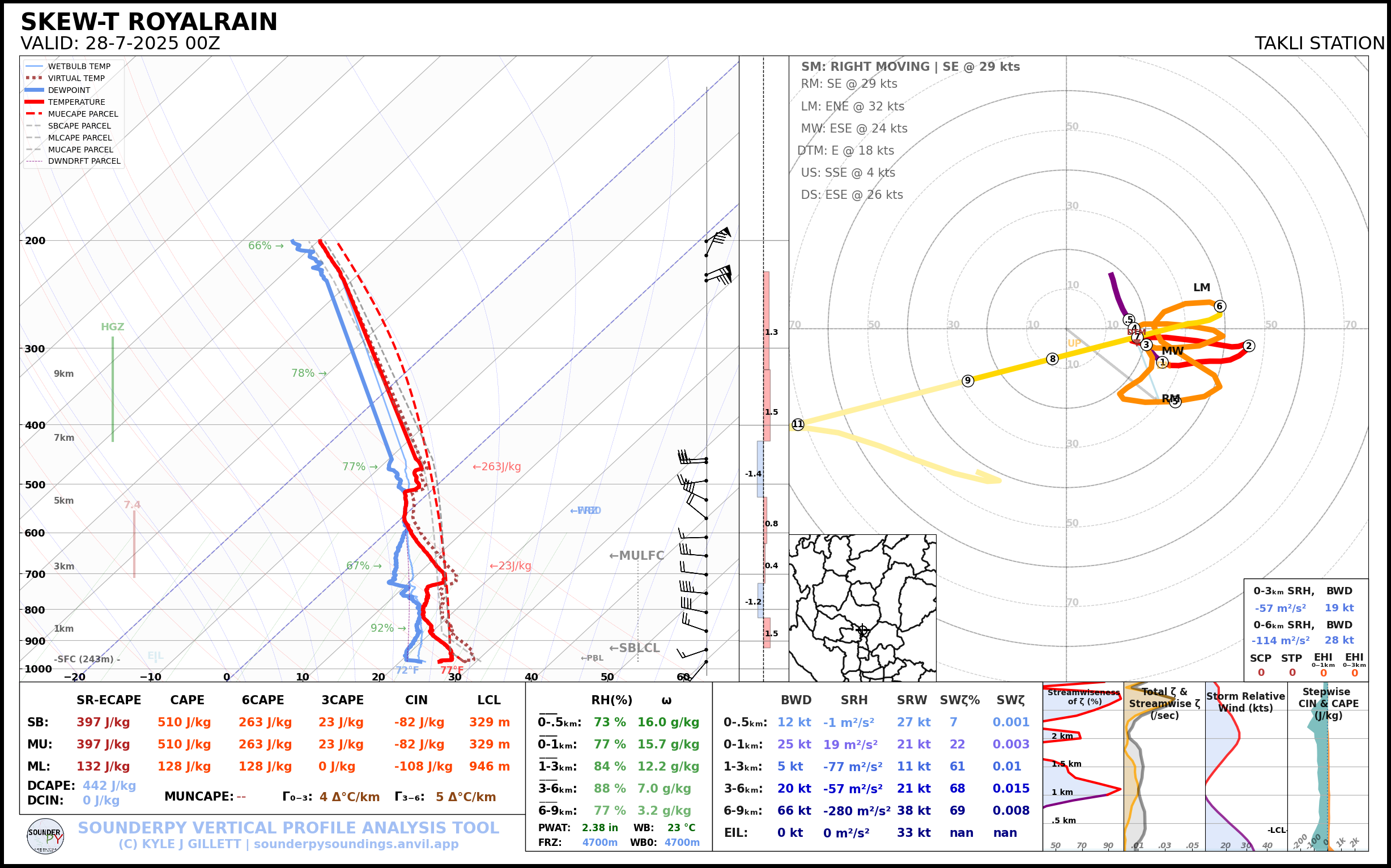This screenshot has height=868, width=1391.
Task: Click hodograph height marker 6
Action: coord(1219,306)
